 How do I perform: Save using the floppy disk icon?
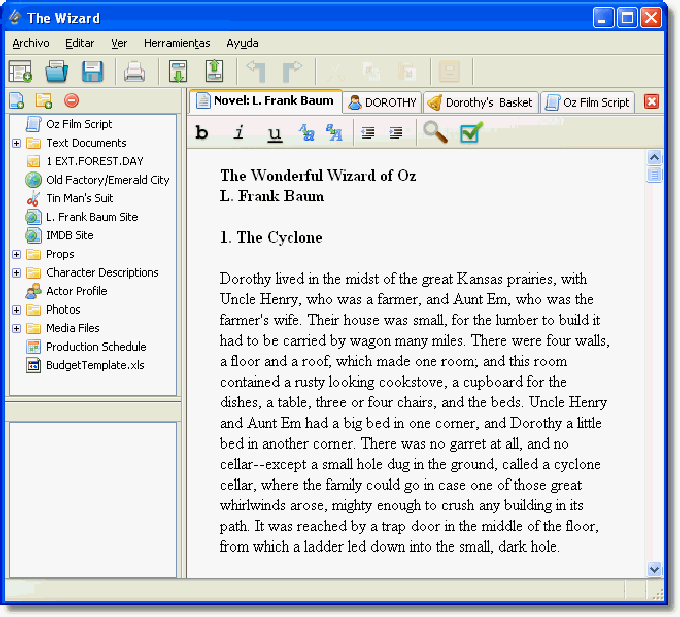(x=92, y=71)
